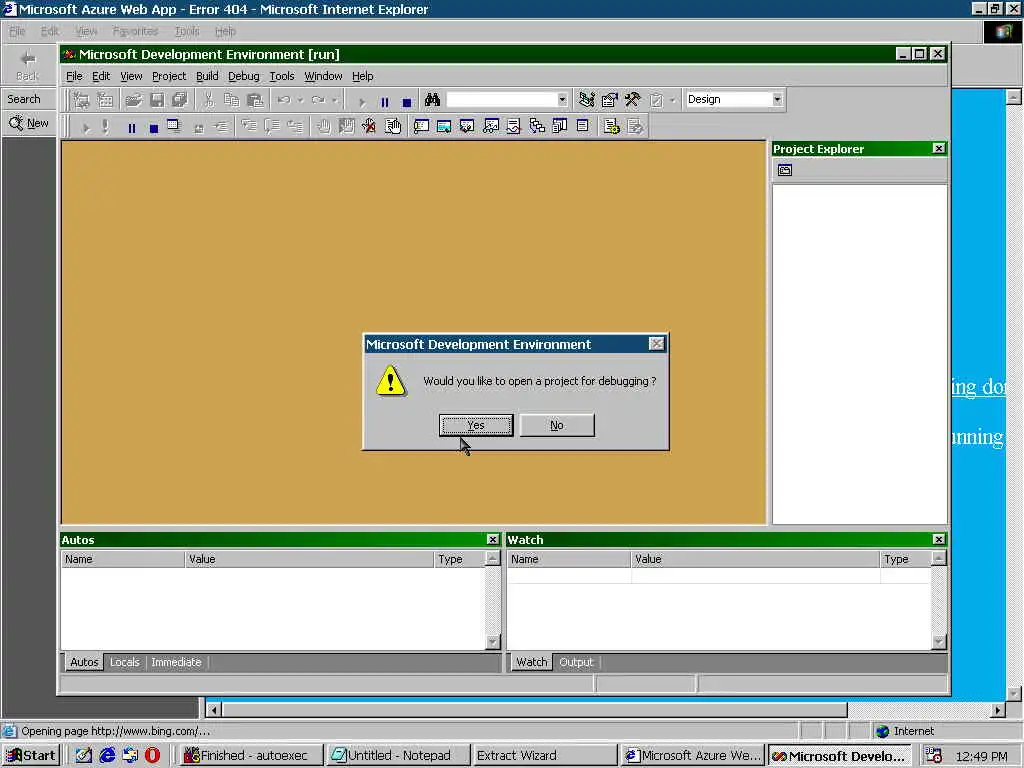Image resolution: width=1024 pixels, height=768 pixels.
Task: Click the Add Item toolbar icon
Action: (x=105, y=100)
